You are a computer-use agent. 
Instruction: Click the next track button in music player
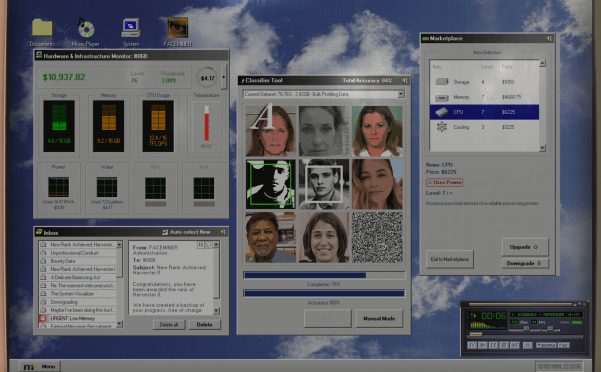[x=515, y=345]
